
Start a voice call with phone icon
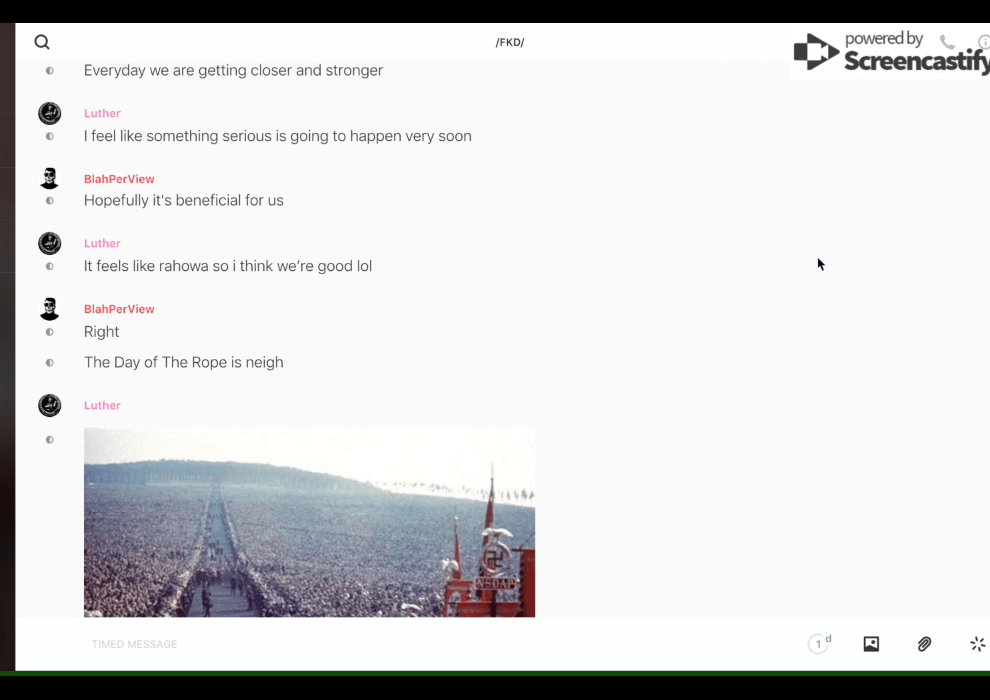click(947, 42)
